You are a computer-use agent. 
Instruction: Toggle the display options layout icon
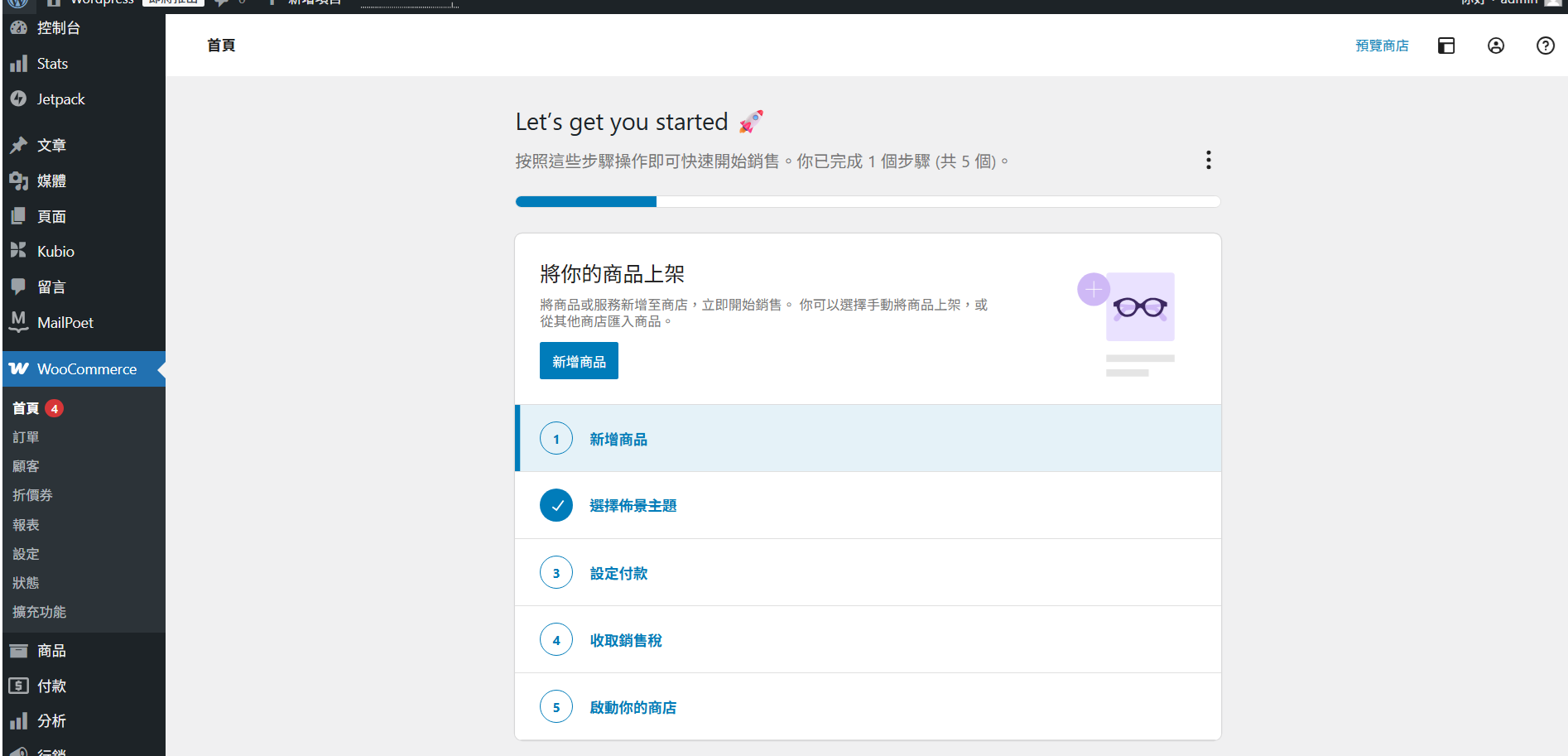pyautogui.click(x=1445, y=46)
